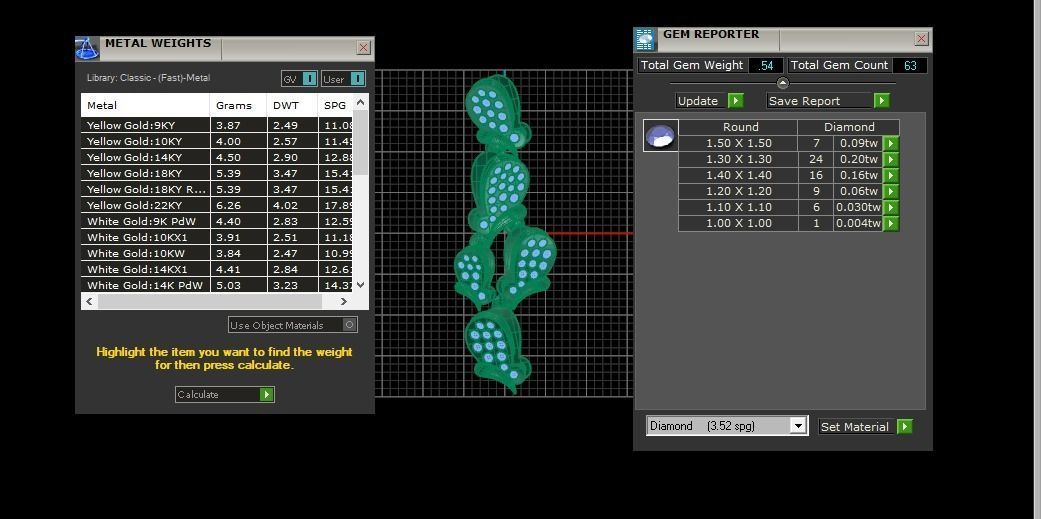Click the 0.16tw weight cell
Screen dimensions: 1041x519
[858, 175]
